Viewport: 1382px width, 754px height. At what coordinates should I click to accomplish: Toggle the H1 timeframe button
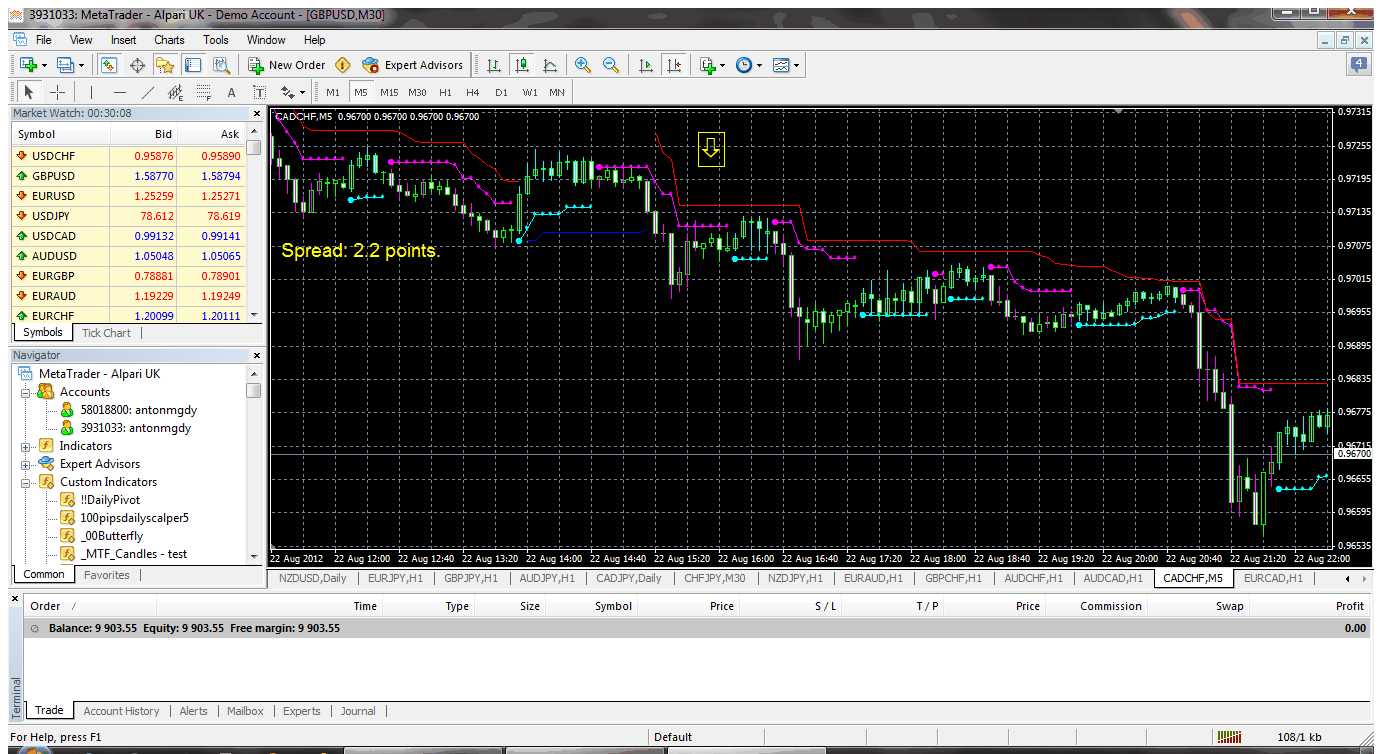pos(445,92)
